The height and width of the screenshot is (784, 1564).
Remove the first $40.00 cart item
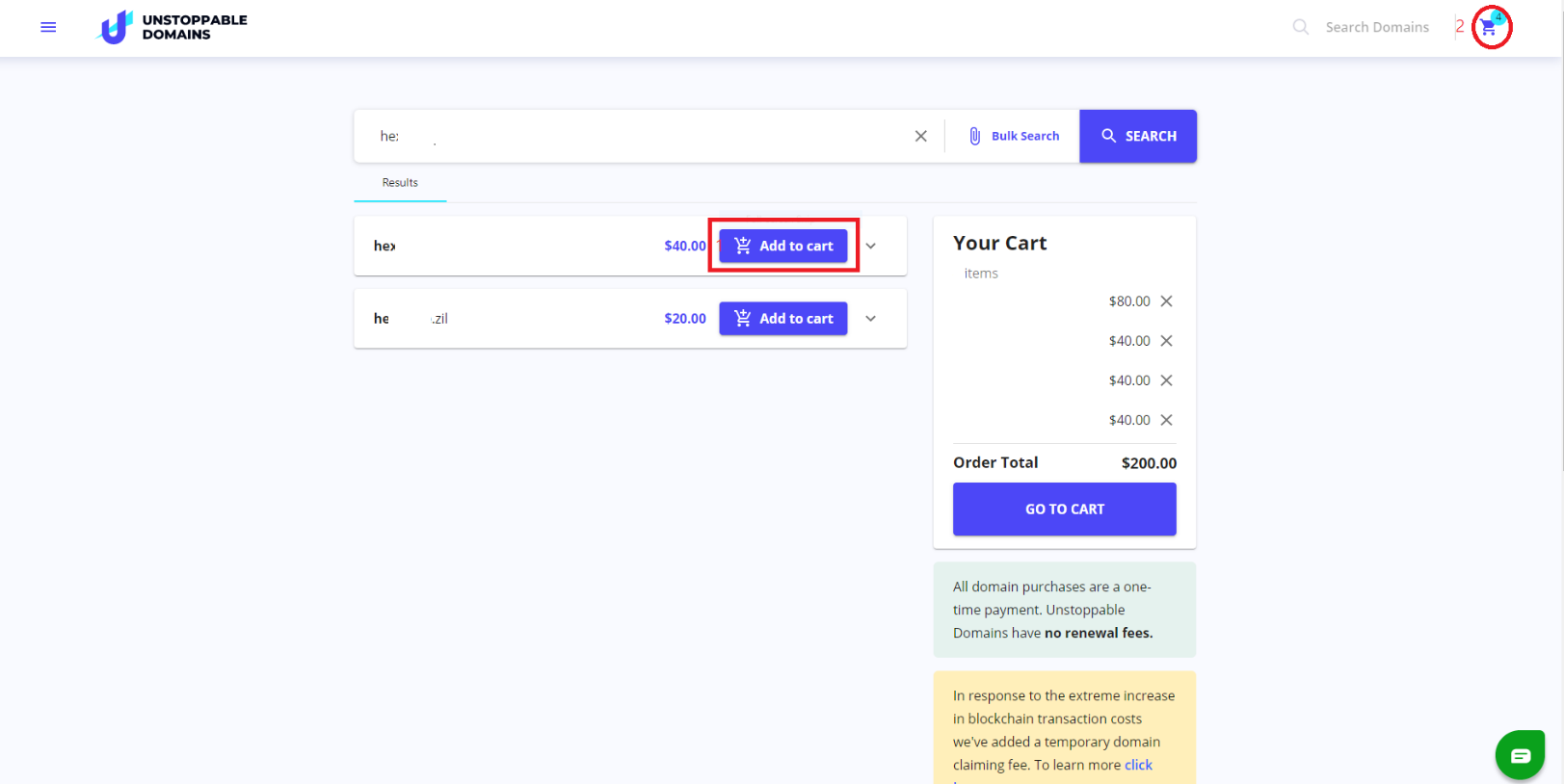tap(1166, 341)
